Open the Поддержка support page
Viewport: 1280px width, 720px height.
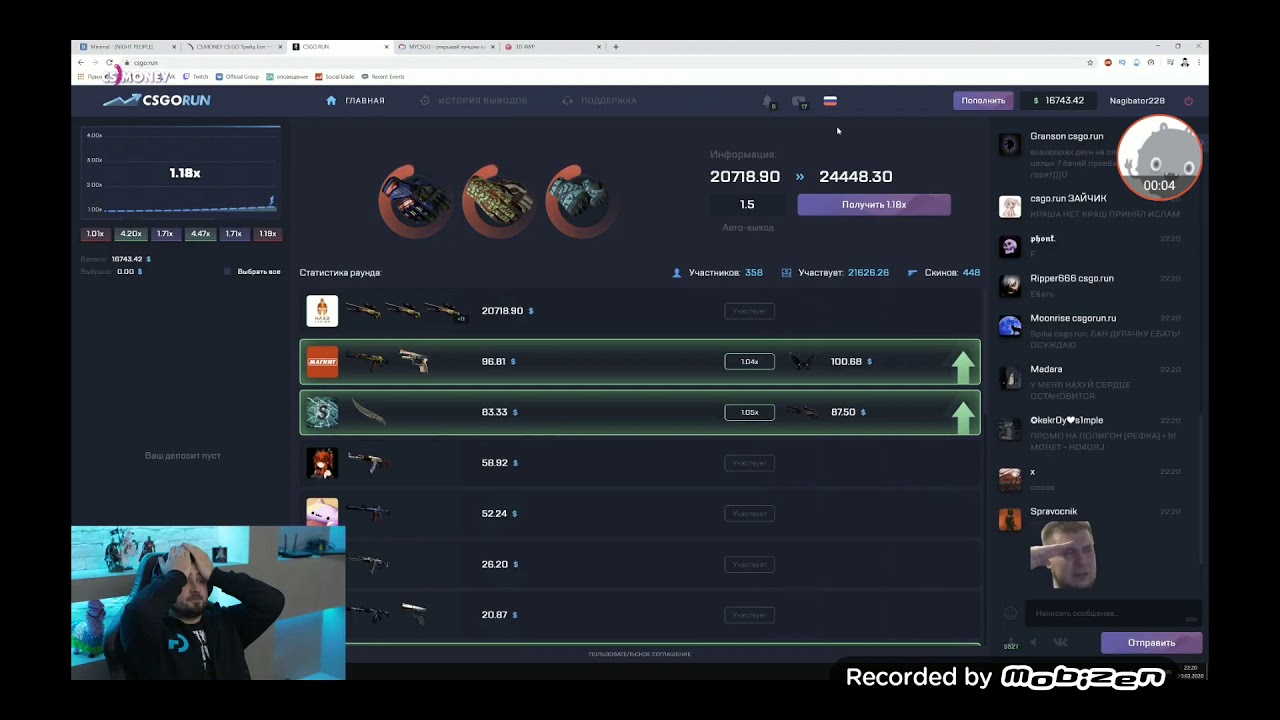coord(600,101)
